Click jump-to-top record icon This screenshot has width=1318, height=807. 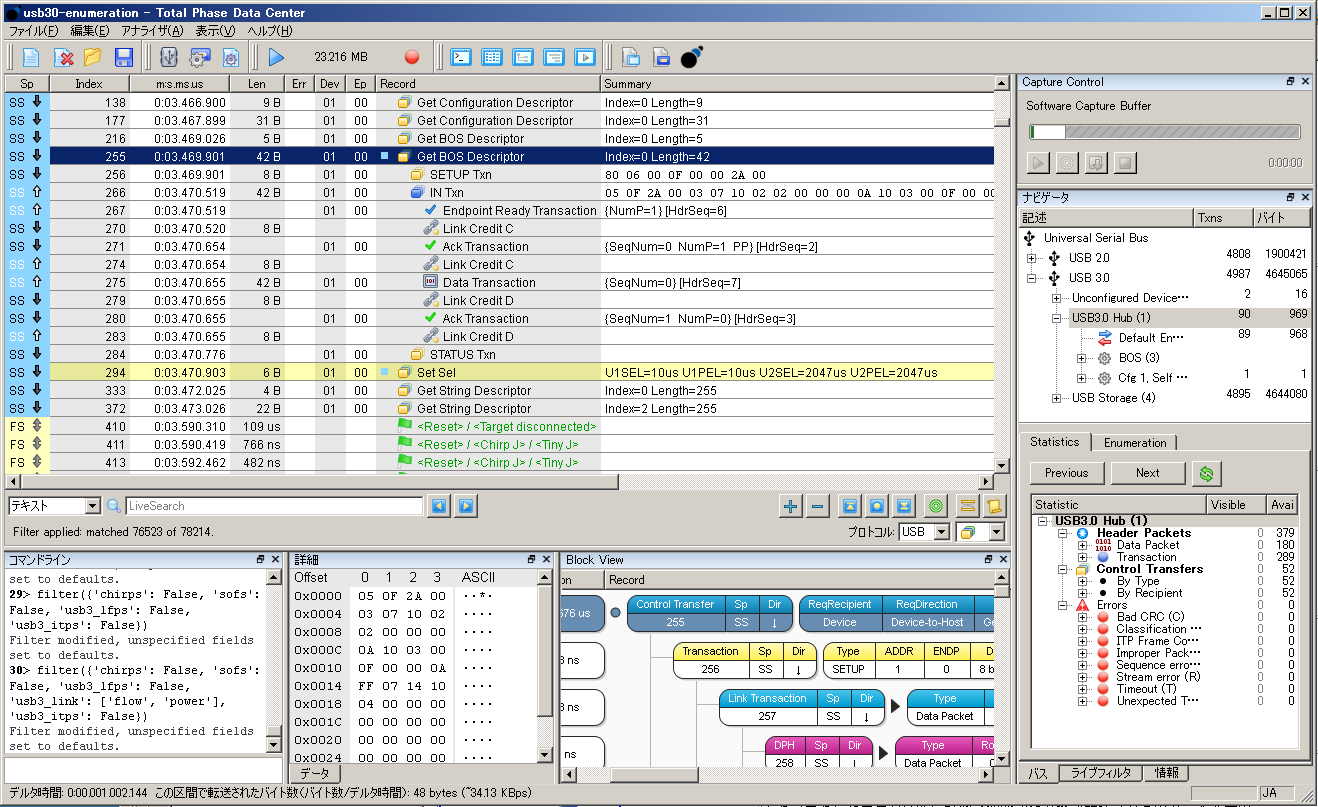849,506
